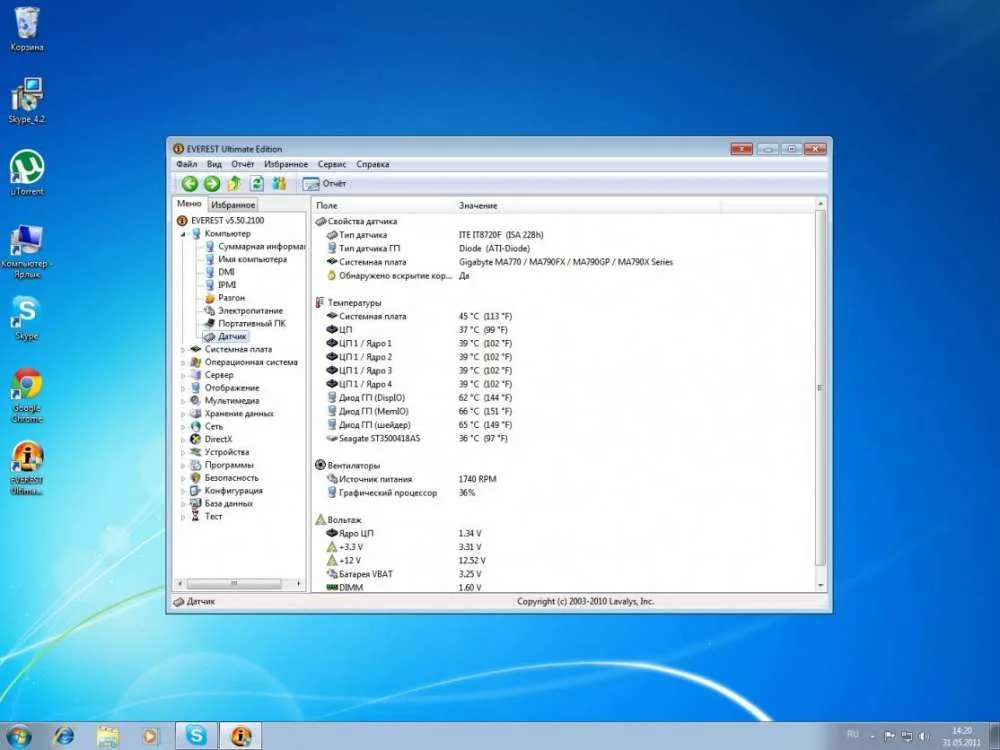Open the Файл menu

[187, 164]
